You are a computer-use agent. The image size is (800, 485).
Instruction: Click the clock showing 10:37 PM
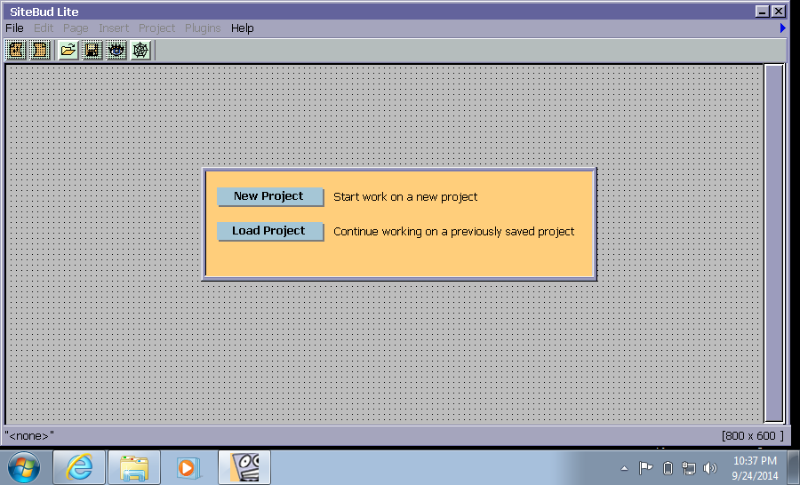[755, 467]
